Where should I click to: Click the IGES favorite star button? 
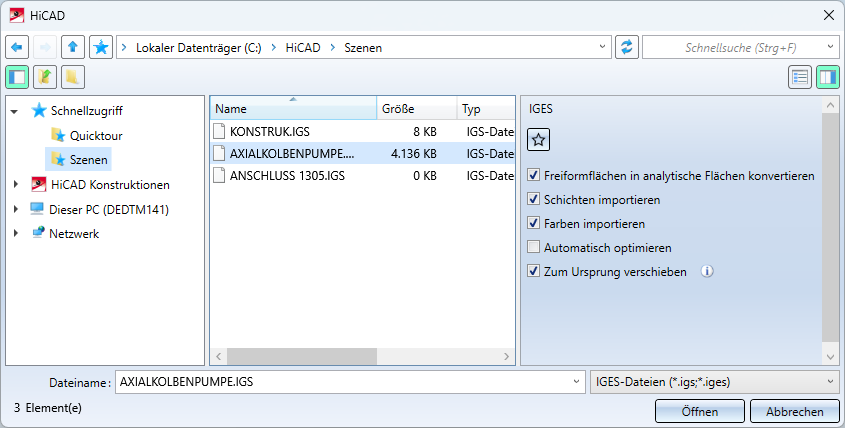[538, 140]
